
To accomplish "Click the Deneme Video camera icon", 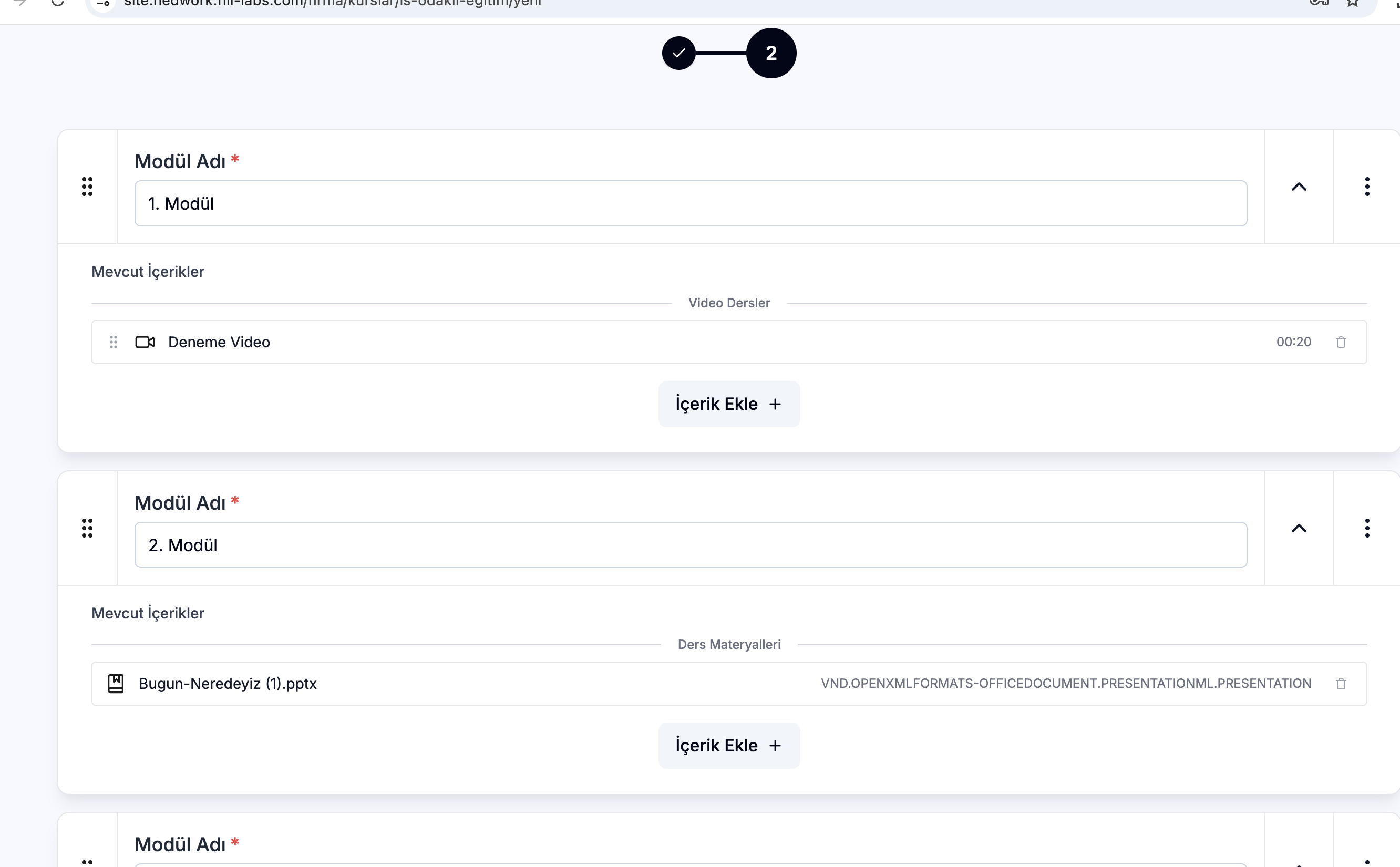I will tap(145, 342).
